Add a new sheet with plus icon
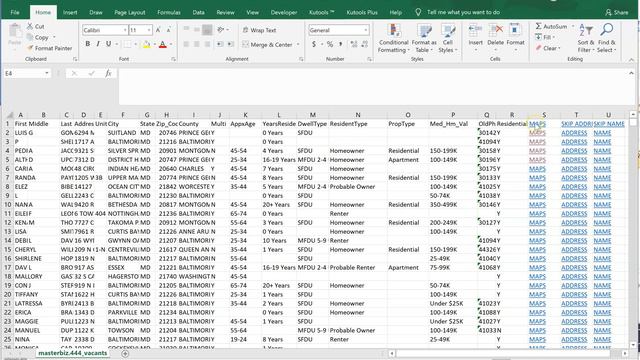This screenshot has width=640, height=360. point(125,353)
